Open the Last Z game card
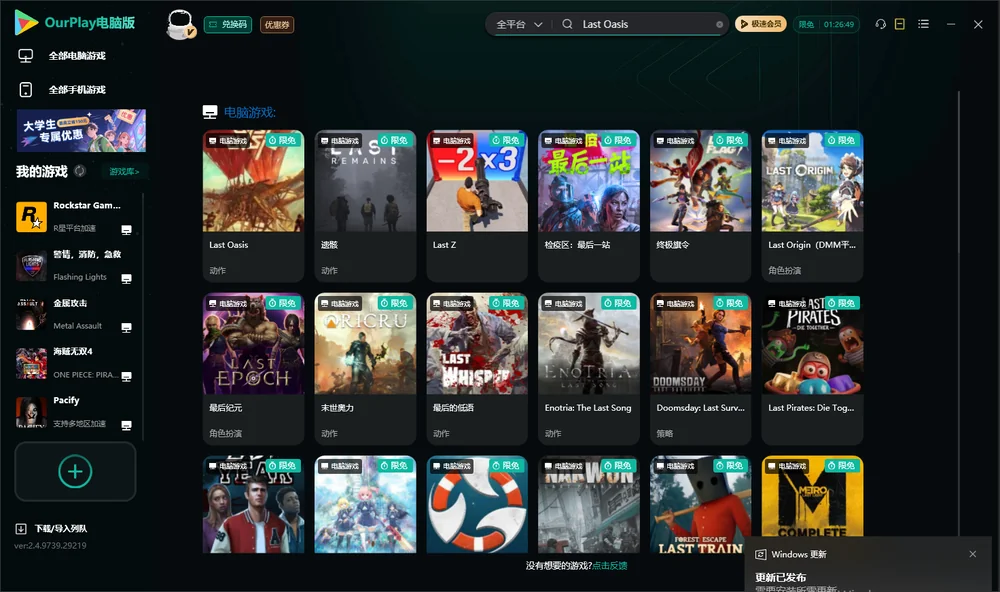The height and width of the screenshot is (592, 1000). tap(477, 206)
